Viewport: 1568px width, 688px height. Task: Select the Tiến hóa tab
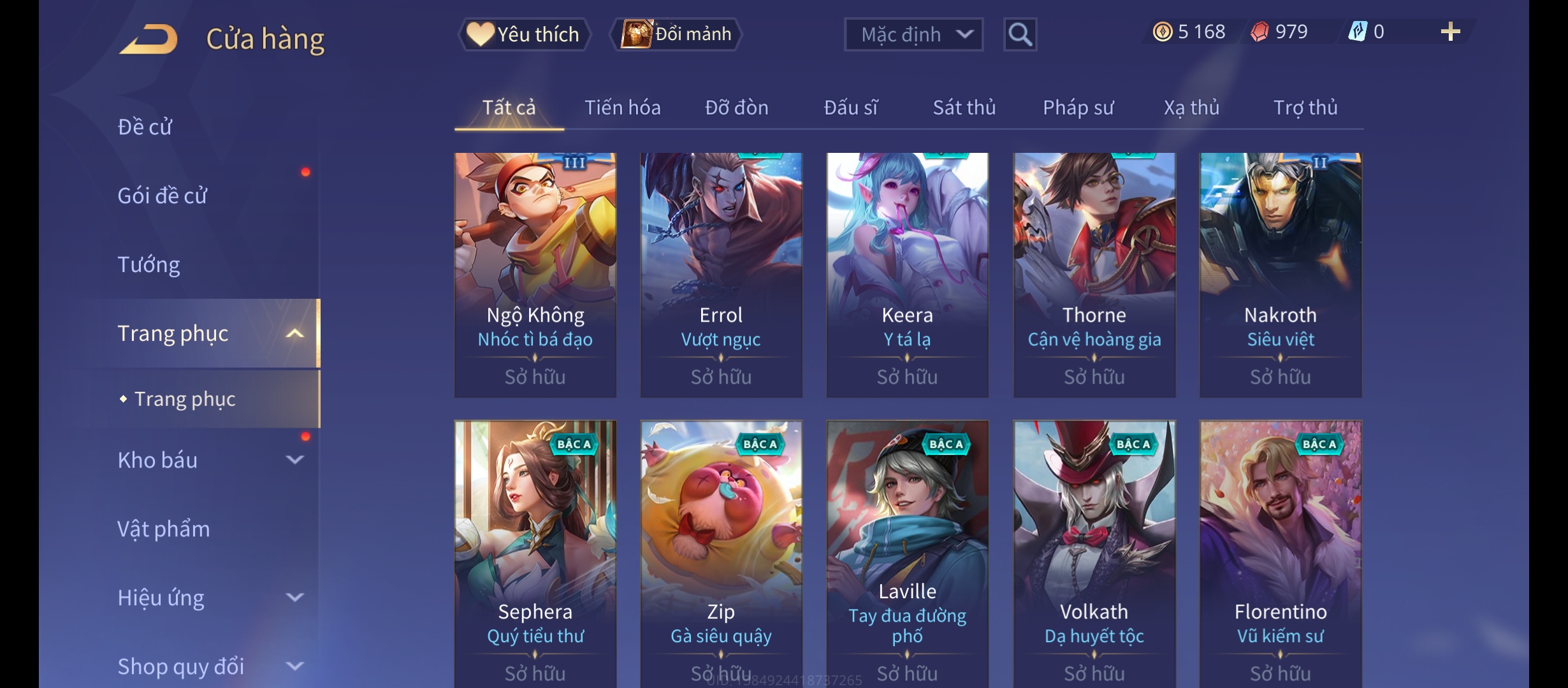622,108
